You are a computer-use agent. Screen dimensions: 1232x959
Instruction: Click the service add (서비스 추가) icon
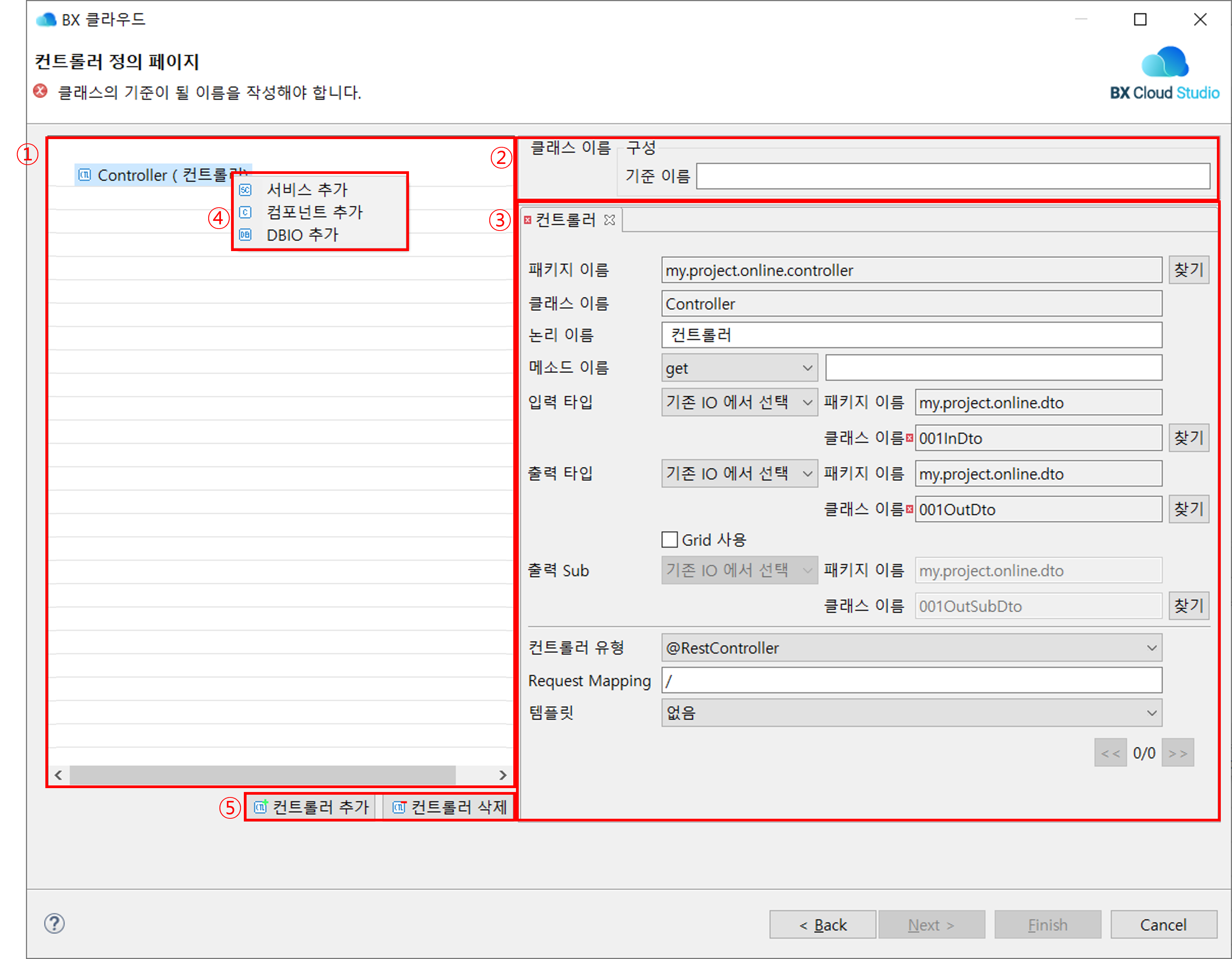(245, 189)
